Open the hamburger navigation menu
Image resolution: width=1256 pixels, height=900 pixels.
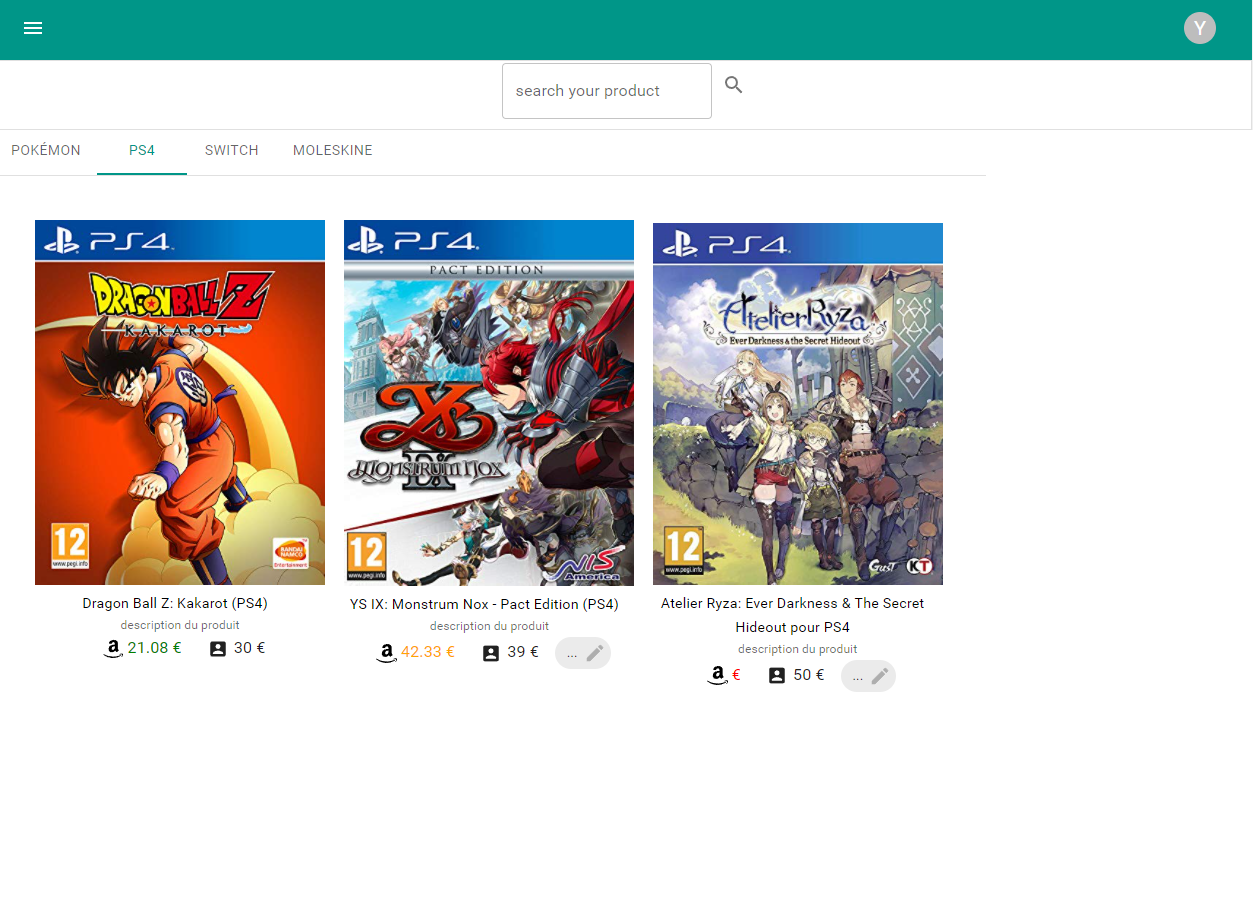pyautogui.click(x=33, y=28)
